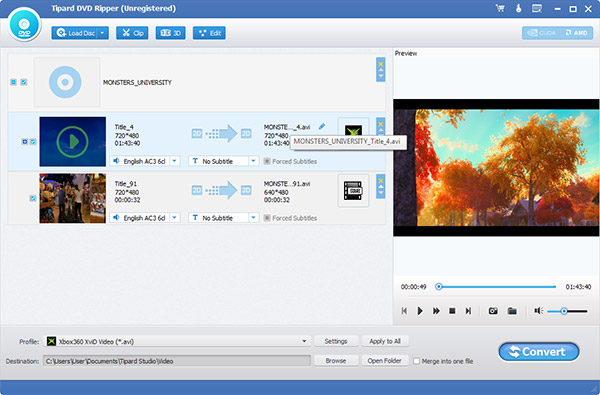The height and width of the screenshot is (395, 600).
Task: Open Title_91 No Subtitle dropdown
Action: pyautogui.click(x=253, y=218)
